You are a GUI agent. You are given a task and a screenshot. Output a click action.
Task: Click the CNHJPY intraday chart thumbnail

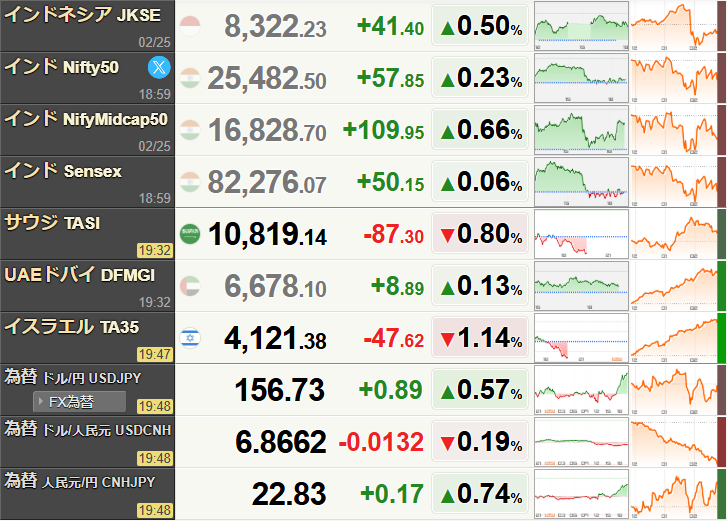pos(581,493)
